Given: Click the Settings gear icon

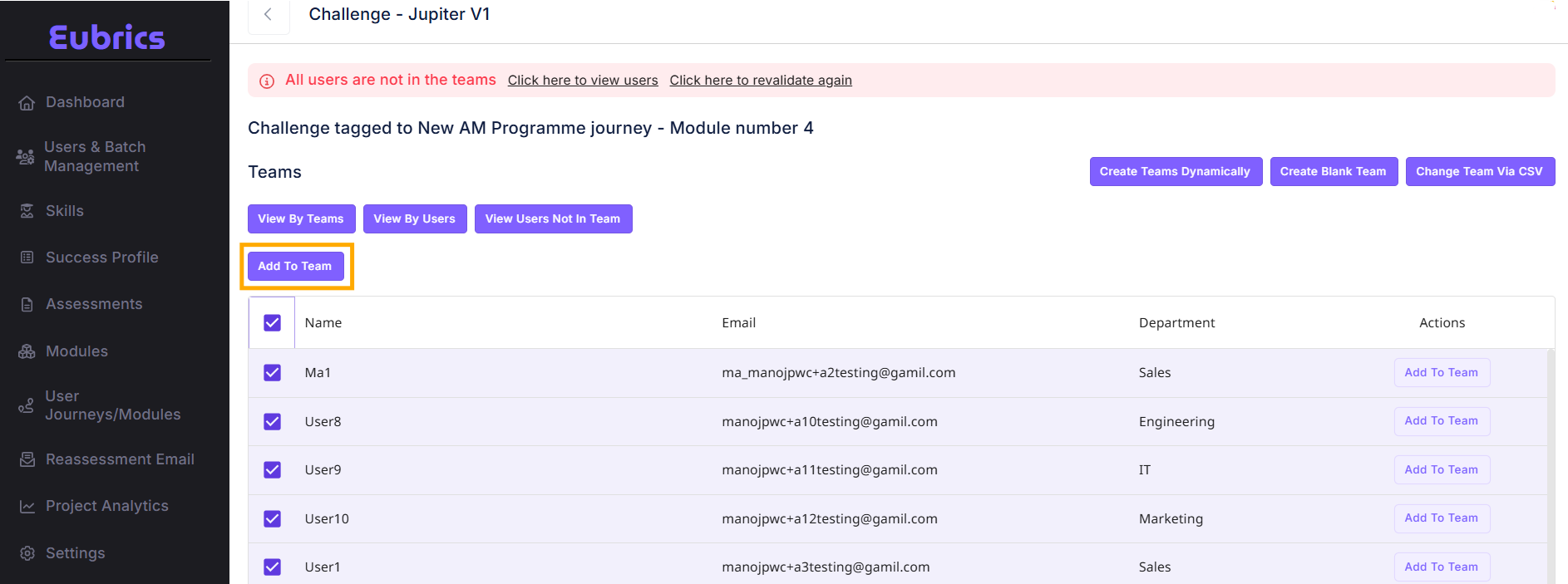Looking at the screenshot, I should coord(27,553).
